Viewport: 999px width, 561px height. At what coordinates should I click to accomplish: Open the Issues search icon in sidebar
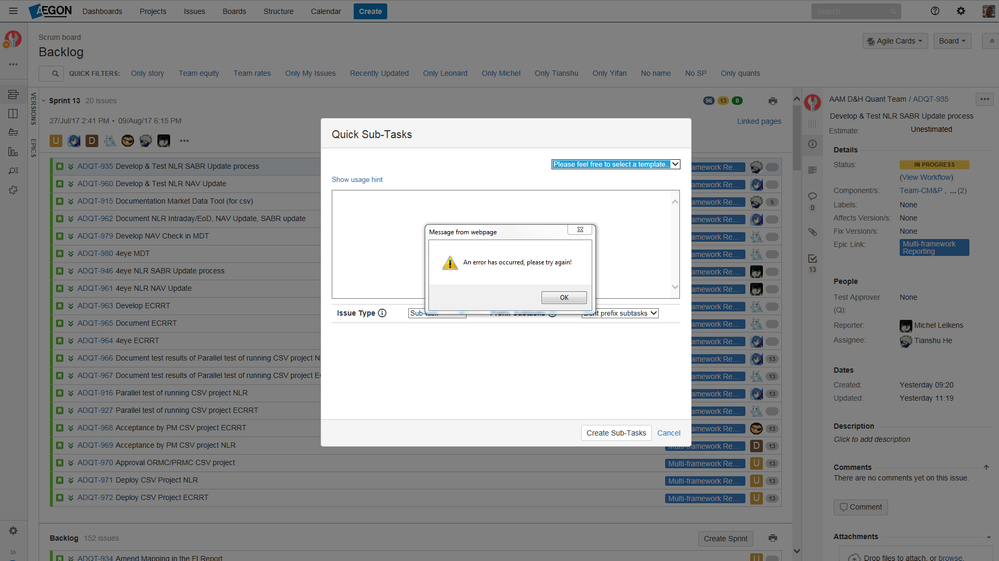click(x=13, y=171)
